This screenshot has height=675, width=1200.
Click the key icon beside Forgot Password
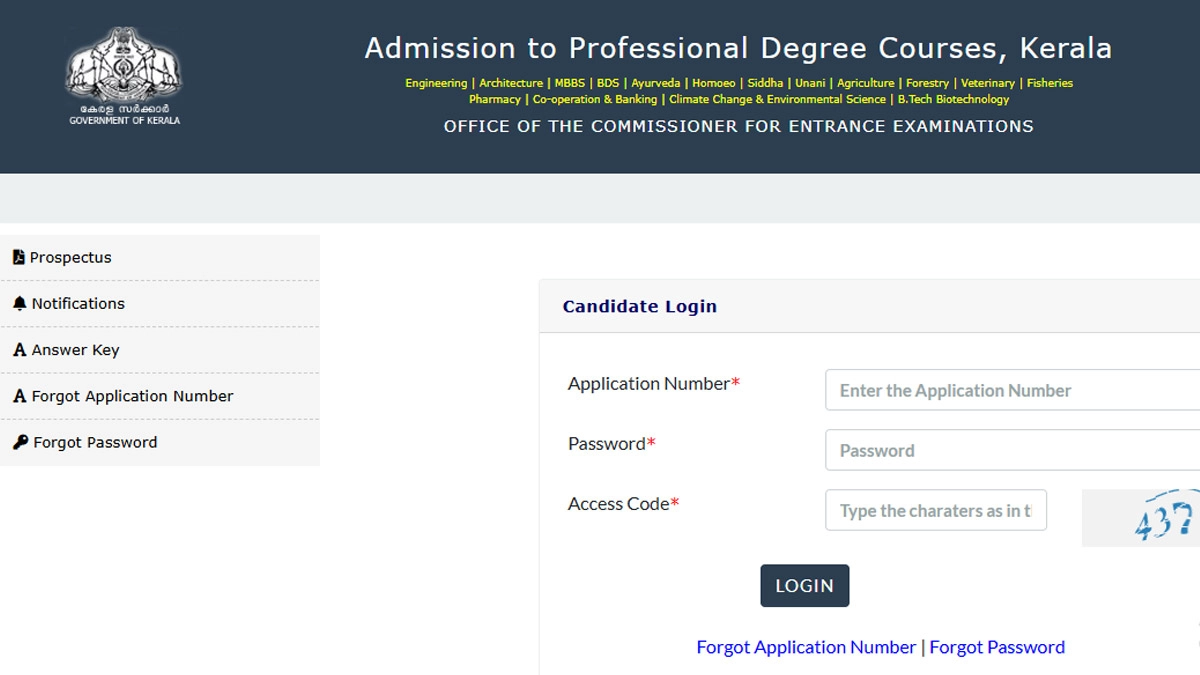click(x=18, y=441)
